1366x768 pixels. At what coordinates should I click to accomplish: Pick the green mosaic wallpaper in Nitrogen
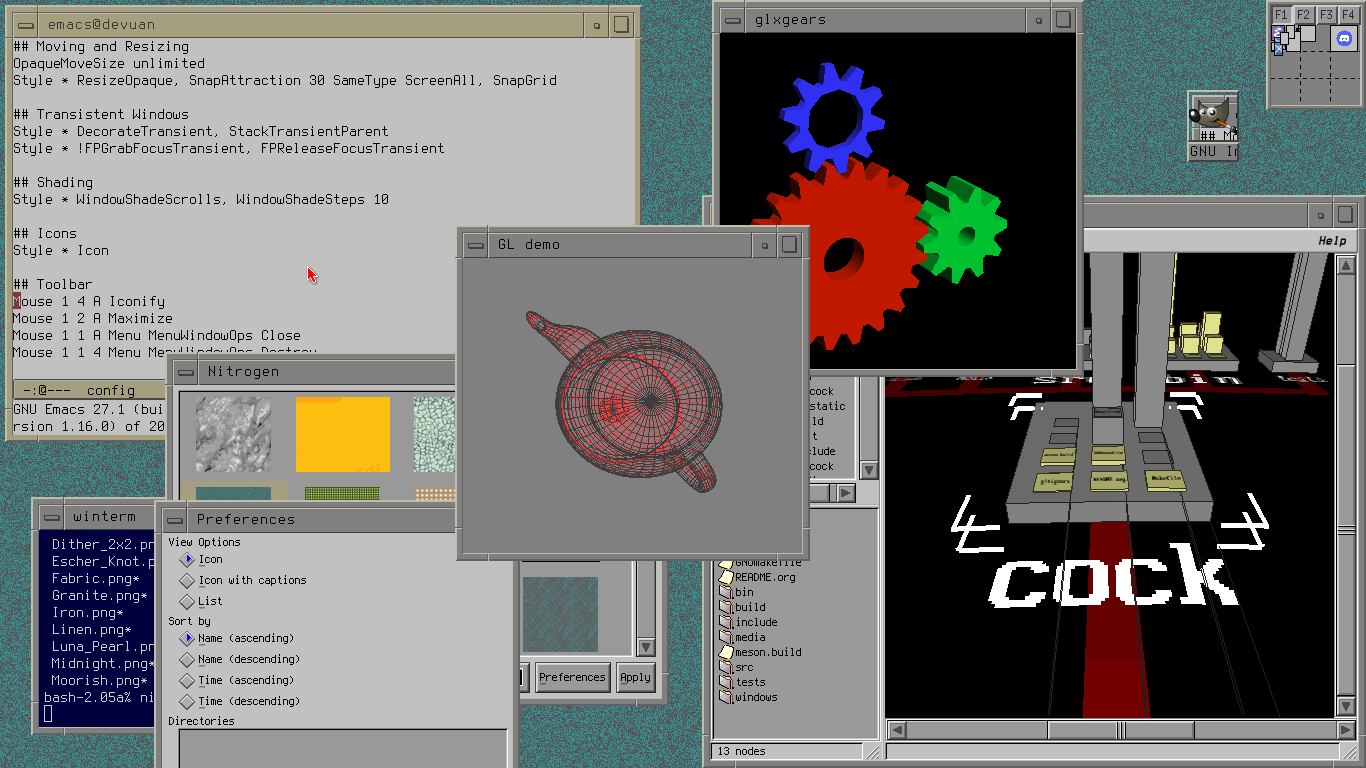(434, 434)
